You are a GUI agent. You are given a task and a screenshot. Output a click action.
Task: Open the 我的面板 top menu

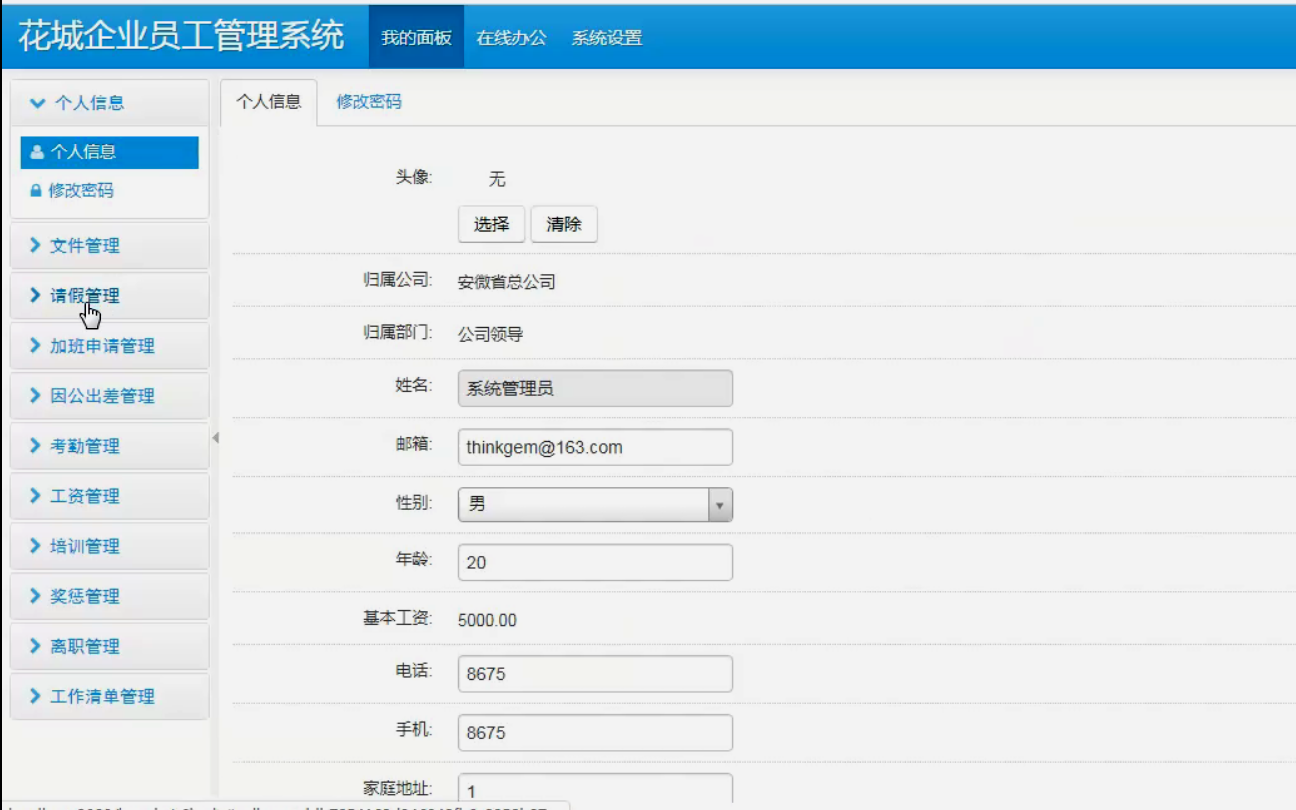tap(416, 38)
